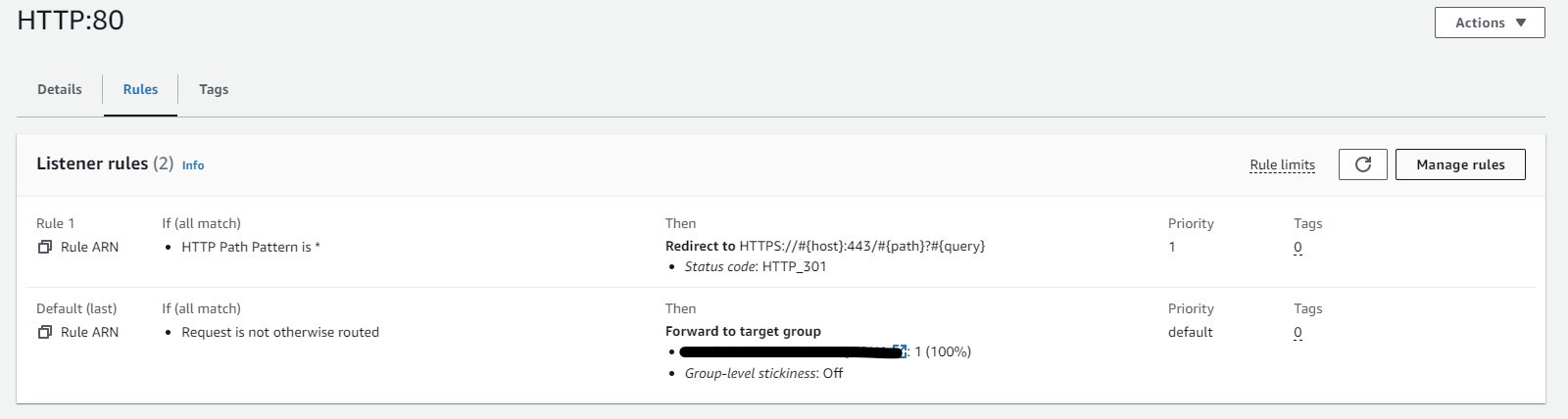1568x419 pixels.
Task: Click the HTTP:80 listener heading
Action: (x=71, y=21)
